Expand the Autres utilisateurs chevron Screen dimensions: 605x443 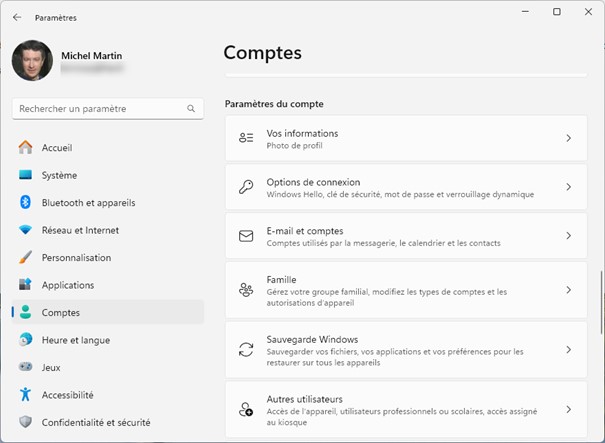[x=568, y=409]
